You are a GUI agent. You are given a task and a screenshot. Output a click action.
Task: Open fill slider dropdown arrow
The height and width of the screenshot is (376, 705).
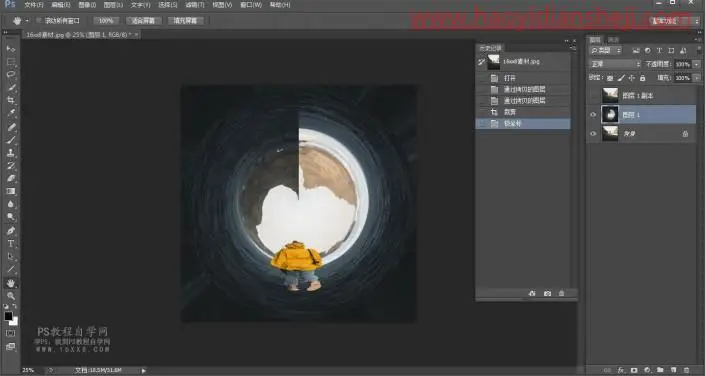point(697,78)
